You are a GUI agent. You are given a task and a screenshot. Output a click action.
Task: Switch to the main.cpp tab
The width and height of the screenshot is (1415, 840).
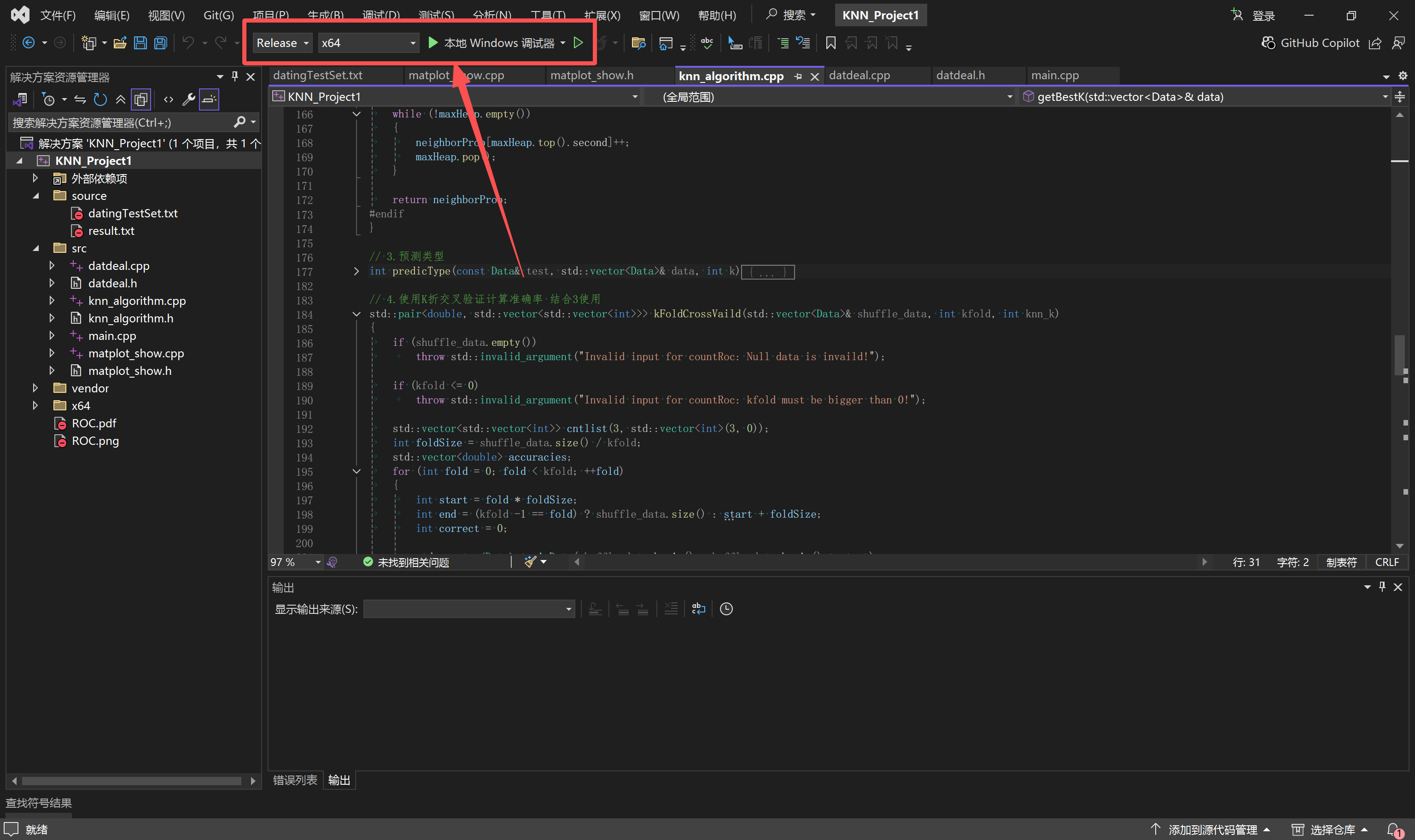point(1054,75)
